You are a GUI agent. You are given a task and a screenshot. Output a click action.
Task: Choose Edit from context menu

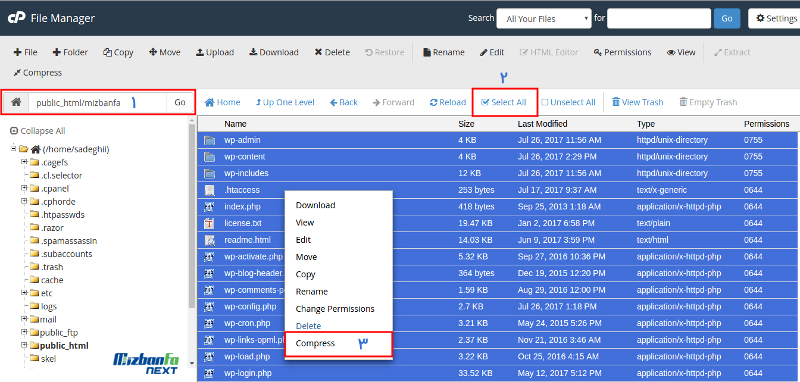(x=303, y=240)
